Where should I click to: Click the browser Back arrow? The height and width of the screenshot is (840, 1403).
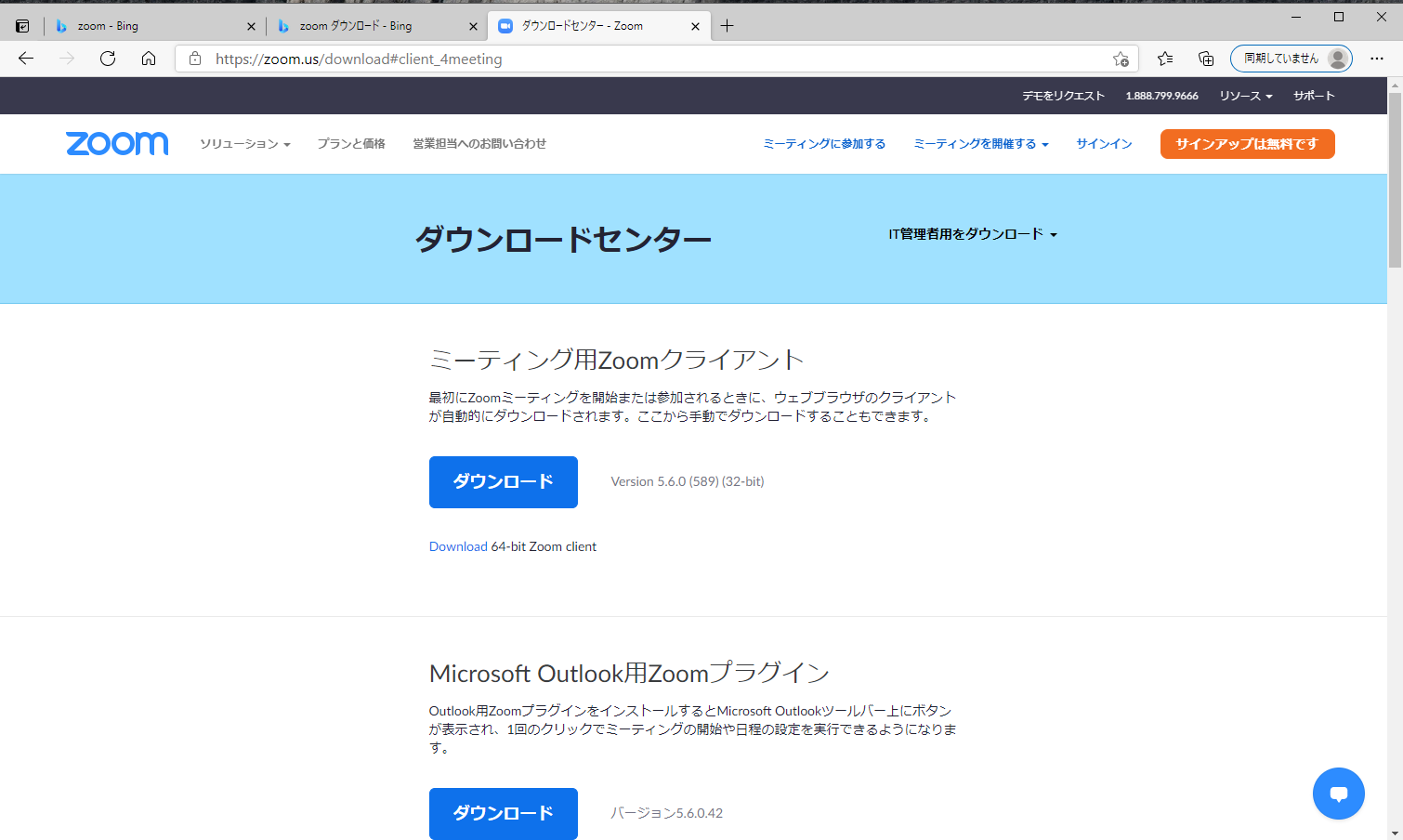point(26,59)
